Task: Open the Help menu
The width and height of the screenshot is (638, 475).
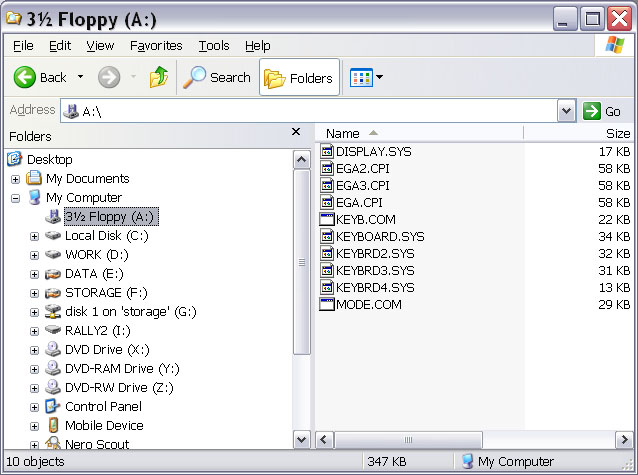Action: pos(258,46)
